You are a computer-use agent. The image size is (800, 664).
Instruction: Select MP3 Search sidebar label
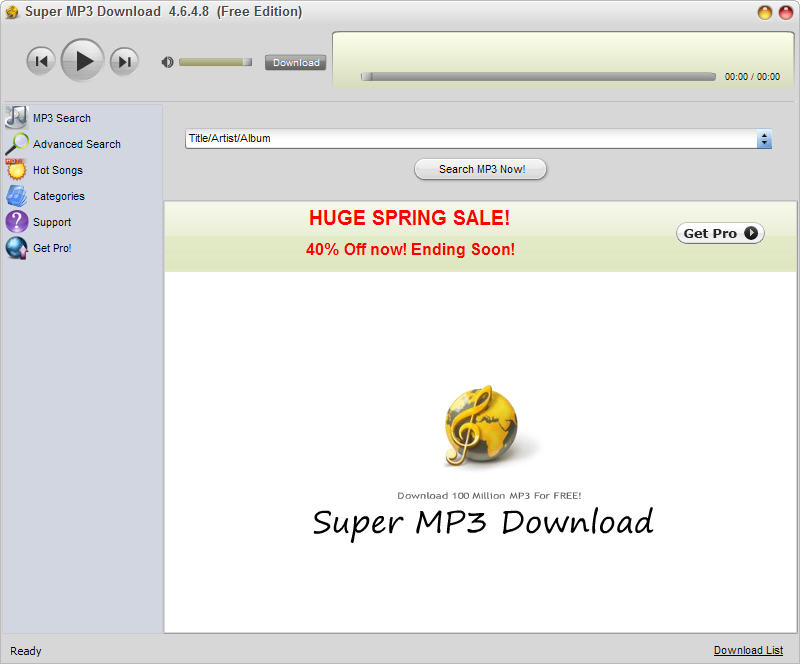(x=62, y=118)
